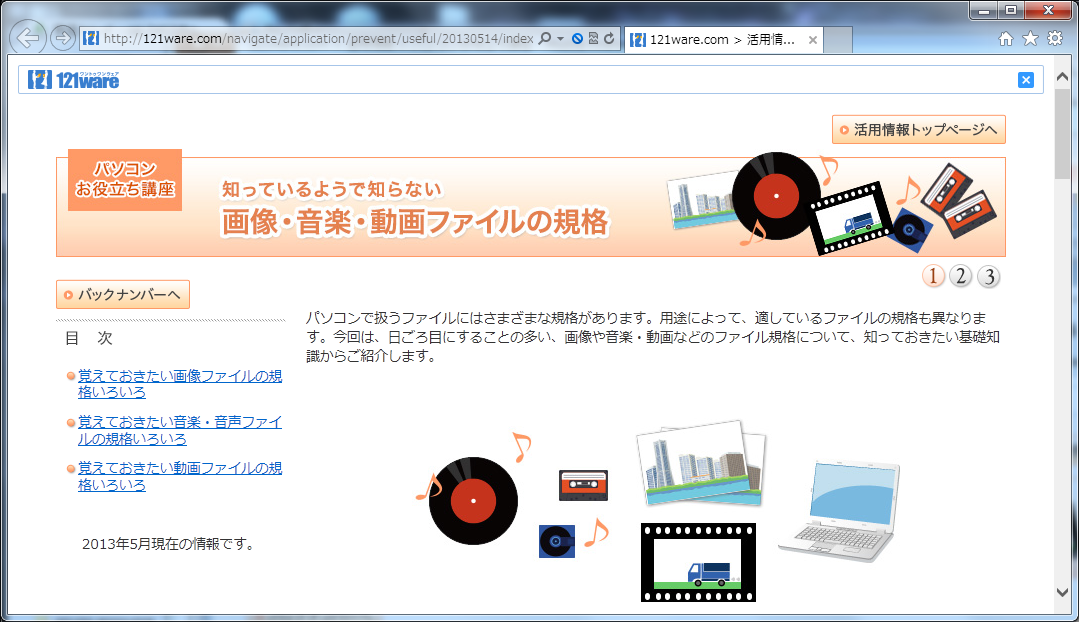Open the Home page icon

1007,39
